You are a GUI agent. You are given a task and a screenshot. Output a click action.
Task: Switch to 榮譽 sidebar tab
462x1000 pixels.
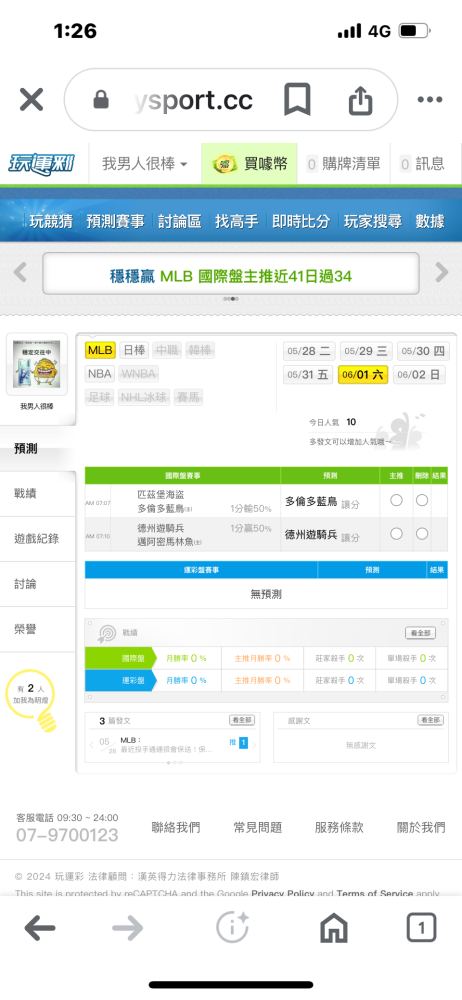pyautogui.click(x=38, y=629)
